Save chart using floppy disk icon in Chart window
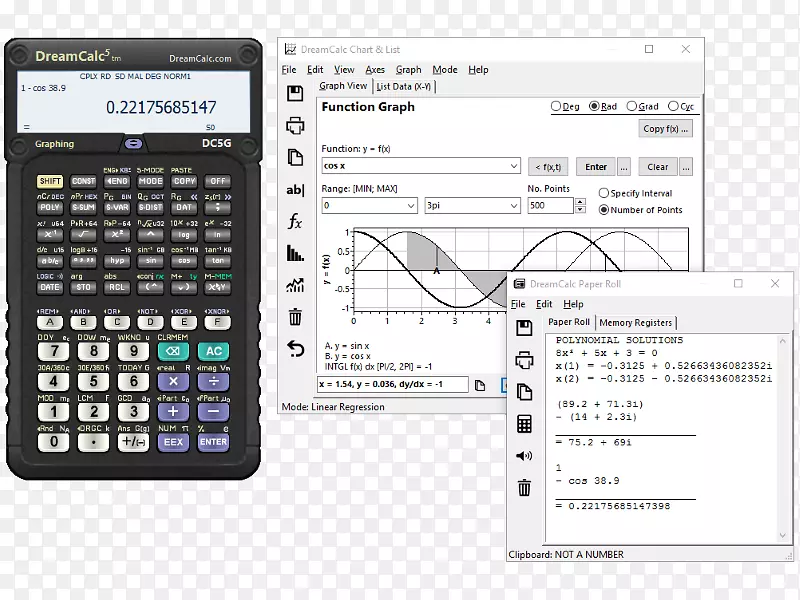 pyautogui.click(x=295, y=93)
